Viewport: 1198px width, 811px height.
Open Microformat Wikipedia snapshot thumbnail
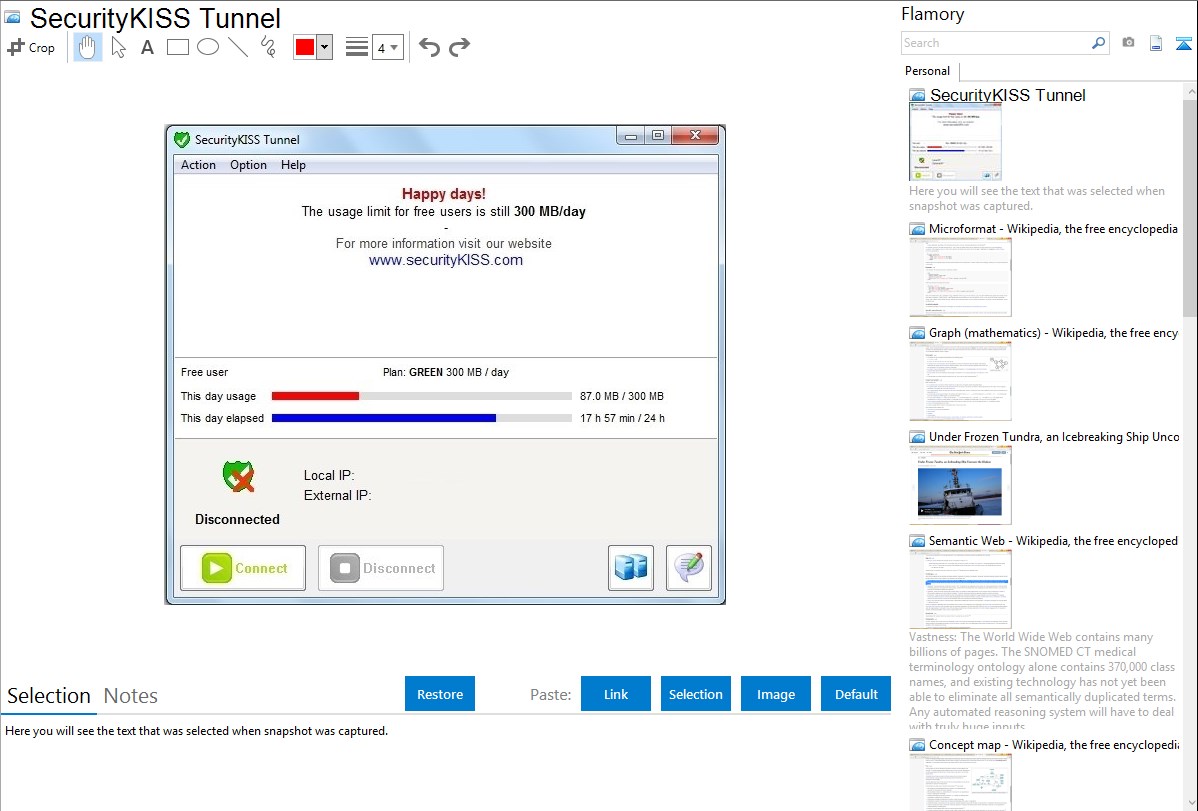[960, 277]
